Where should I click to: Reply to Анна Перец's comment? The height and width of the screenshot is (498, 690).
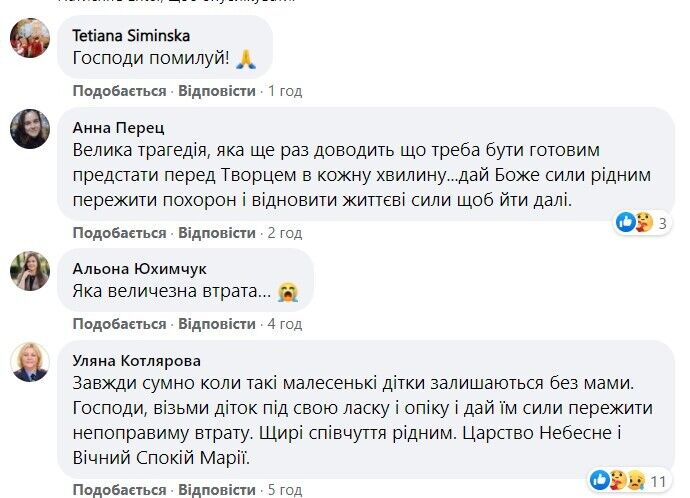(x=217, y=233)
